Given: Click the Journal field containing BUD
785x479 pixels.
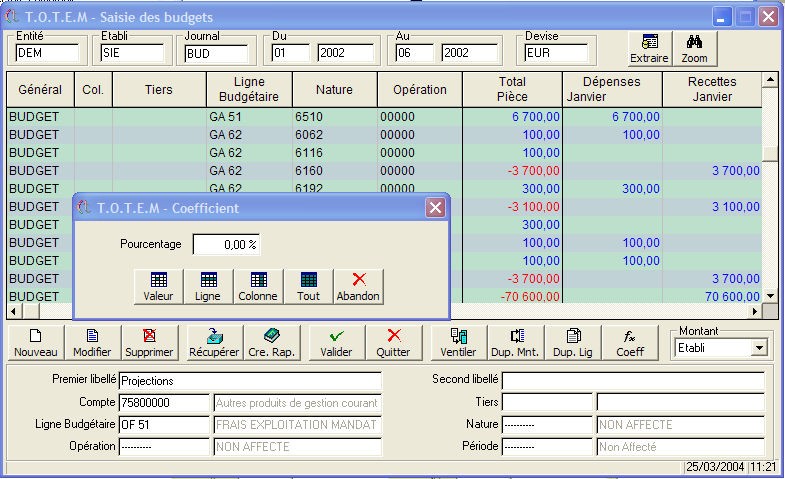Looking at the screenshot, I should [216, 53].
